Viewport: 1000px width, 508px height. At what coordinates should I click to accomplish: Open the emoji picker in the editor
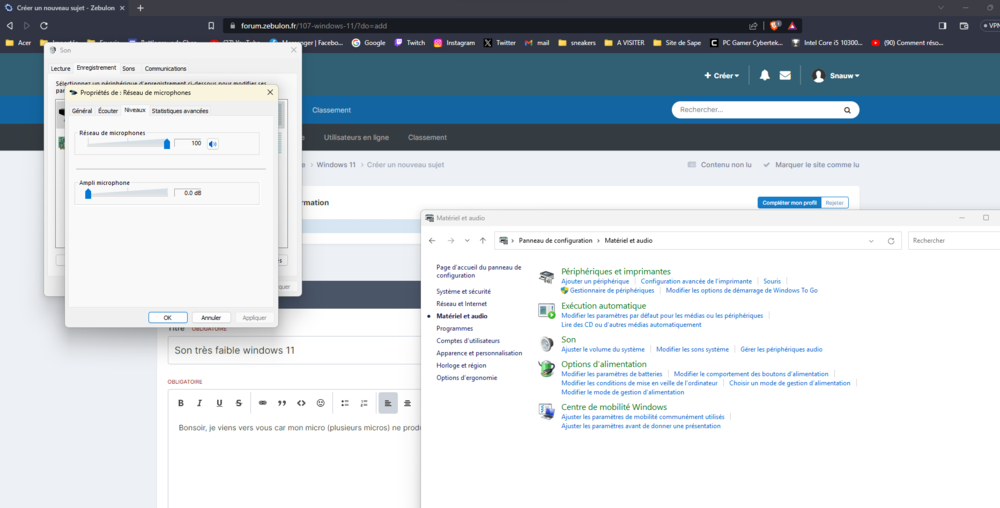(321, 403)
